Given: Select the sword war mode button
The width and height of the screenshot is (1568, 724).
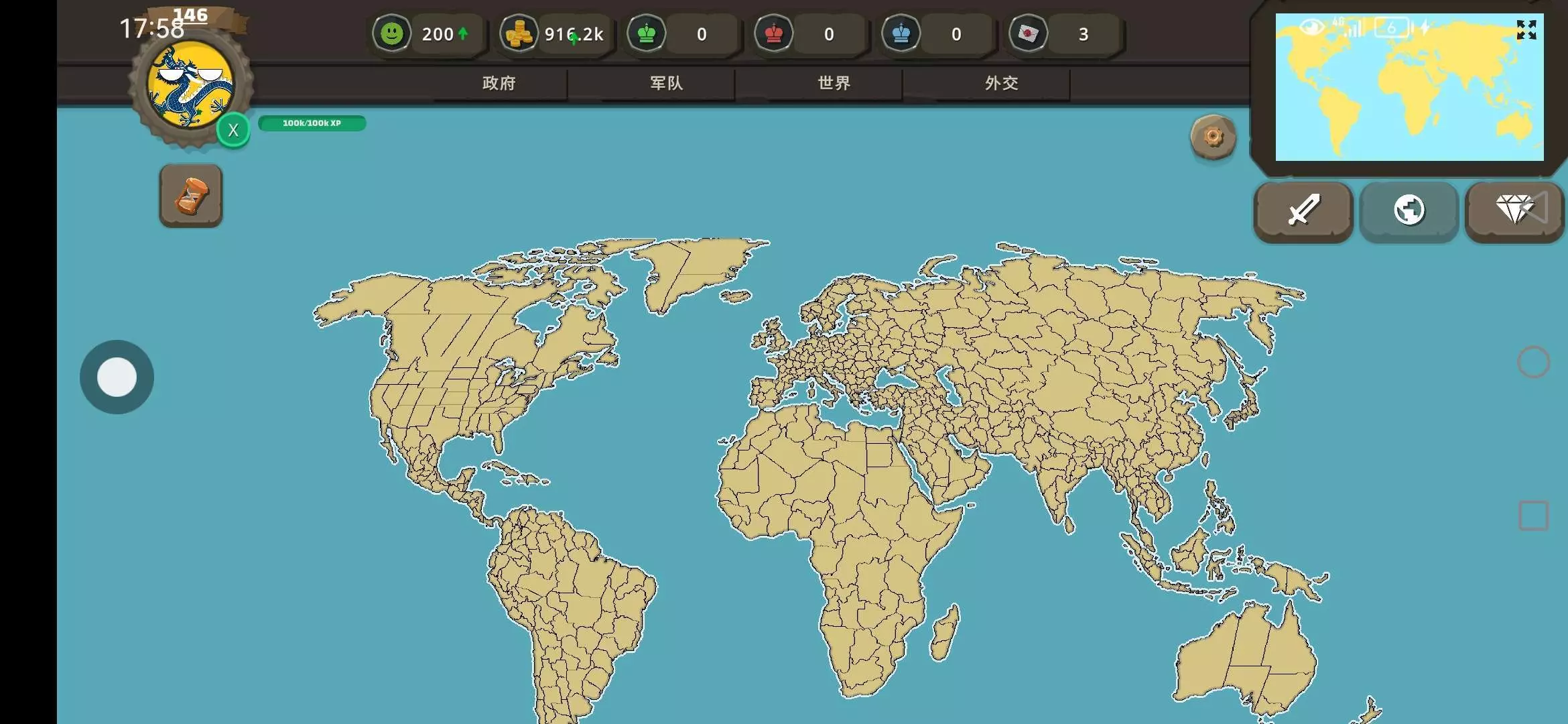Looking at the screenshot, I should [x=1303, y=210].
